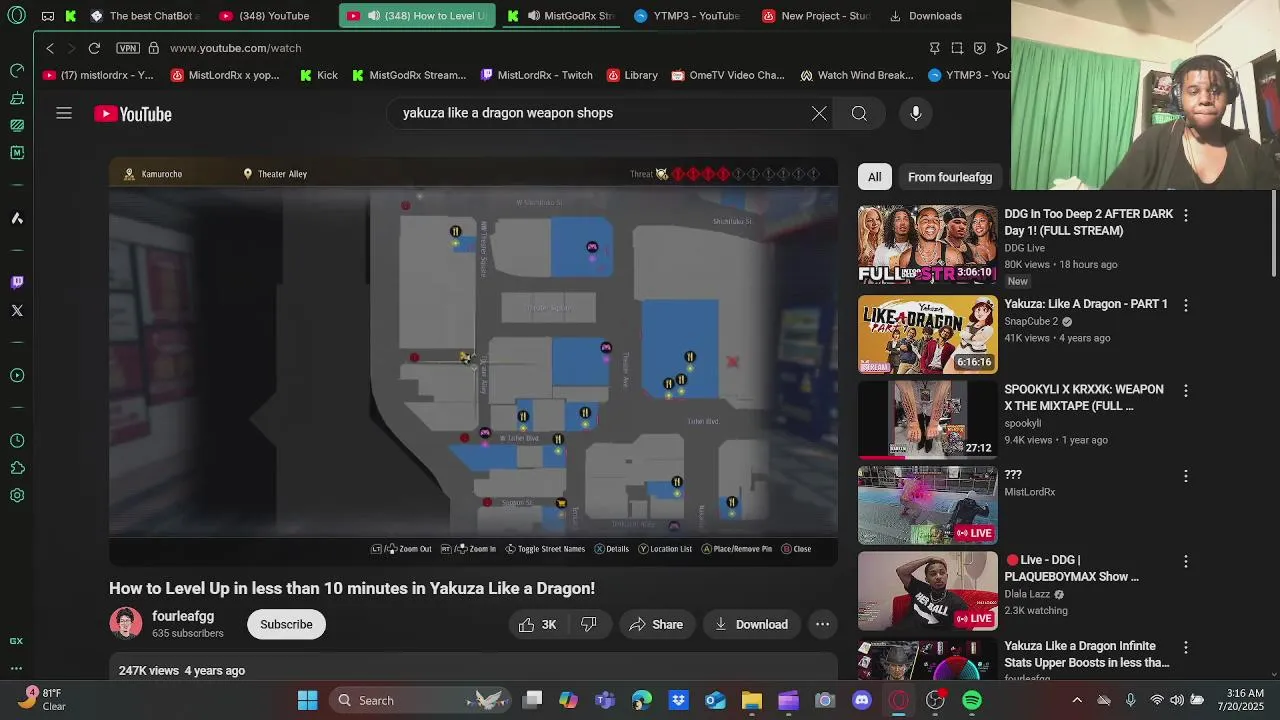Open Watch Wind Breaker bookmark
1280x720 pixels.
coord(857,75)
